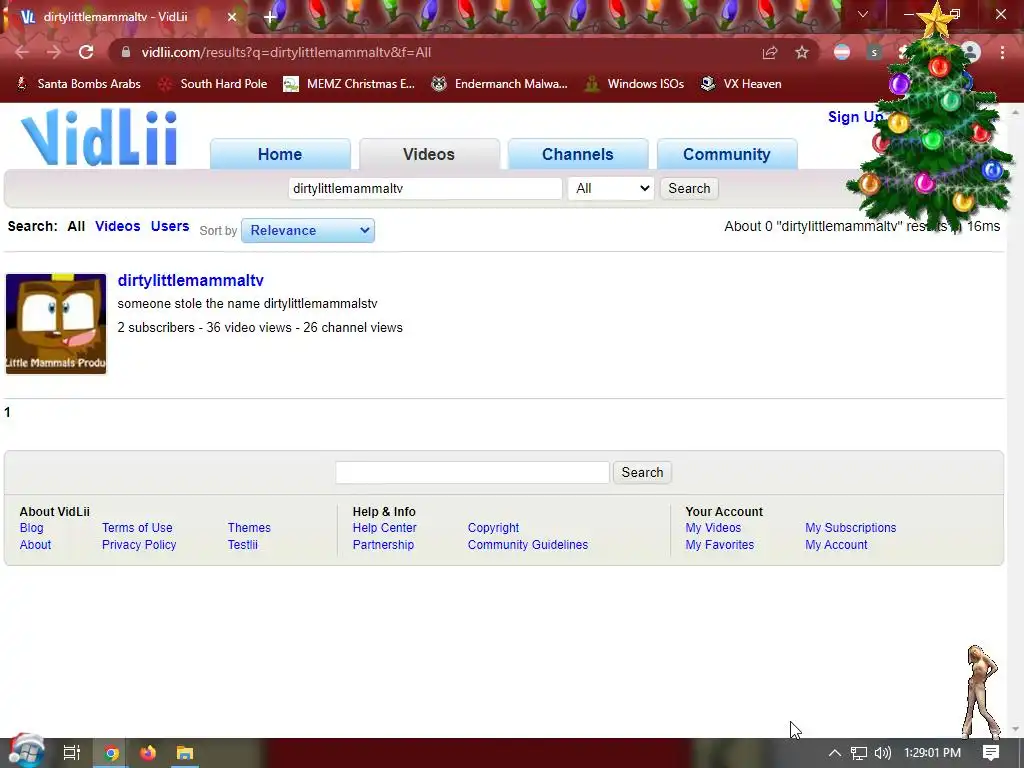The width and height of the screenshot is (1024, 768).
Task: Click the browser forward arrow
Action: (x=54, y=52)
